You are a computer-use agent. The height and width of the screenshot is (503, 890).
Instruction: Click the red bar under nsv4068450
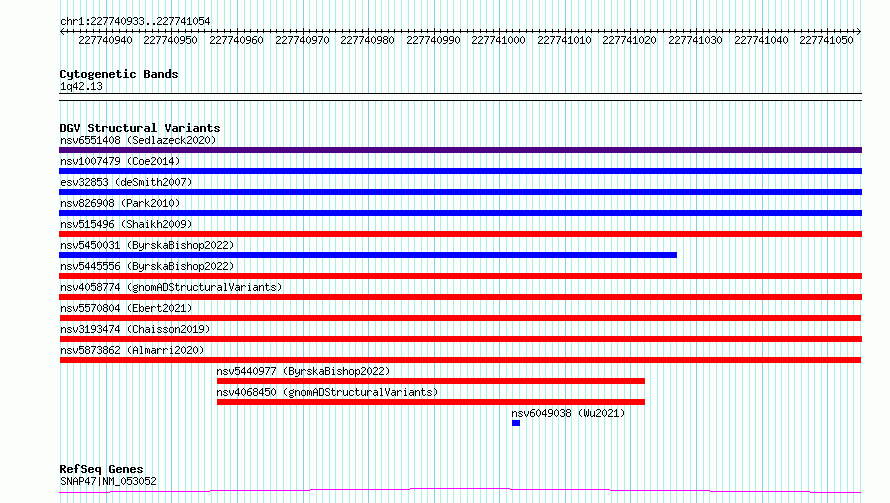[x=431, y=402]
